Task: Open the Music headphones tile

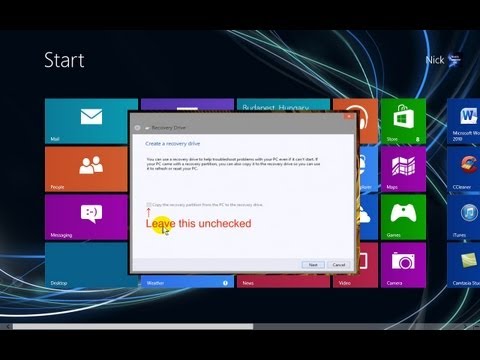Action: 368,121
